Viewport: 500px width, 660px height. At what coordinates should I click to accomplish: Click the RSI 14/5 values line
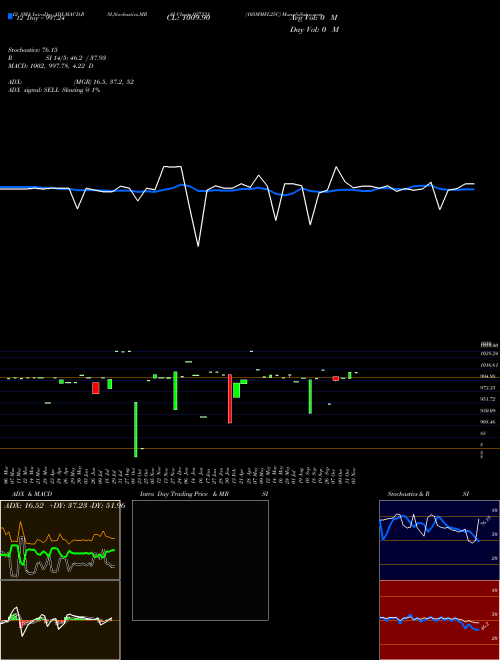coord(57,58)
